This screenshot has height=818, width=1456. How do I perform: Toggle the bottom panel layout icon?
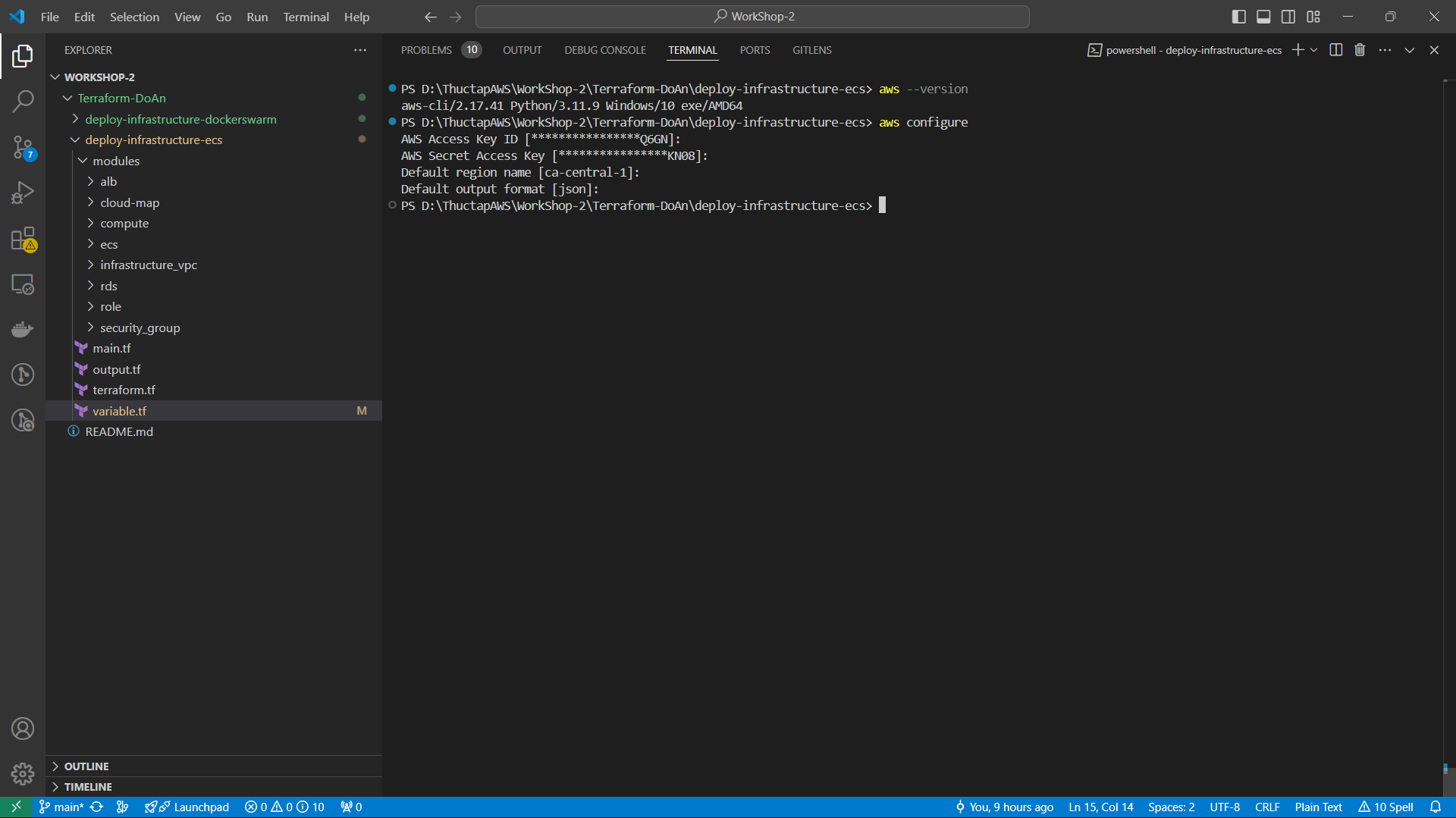(x=1263, y=17)
